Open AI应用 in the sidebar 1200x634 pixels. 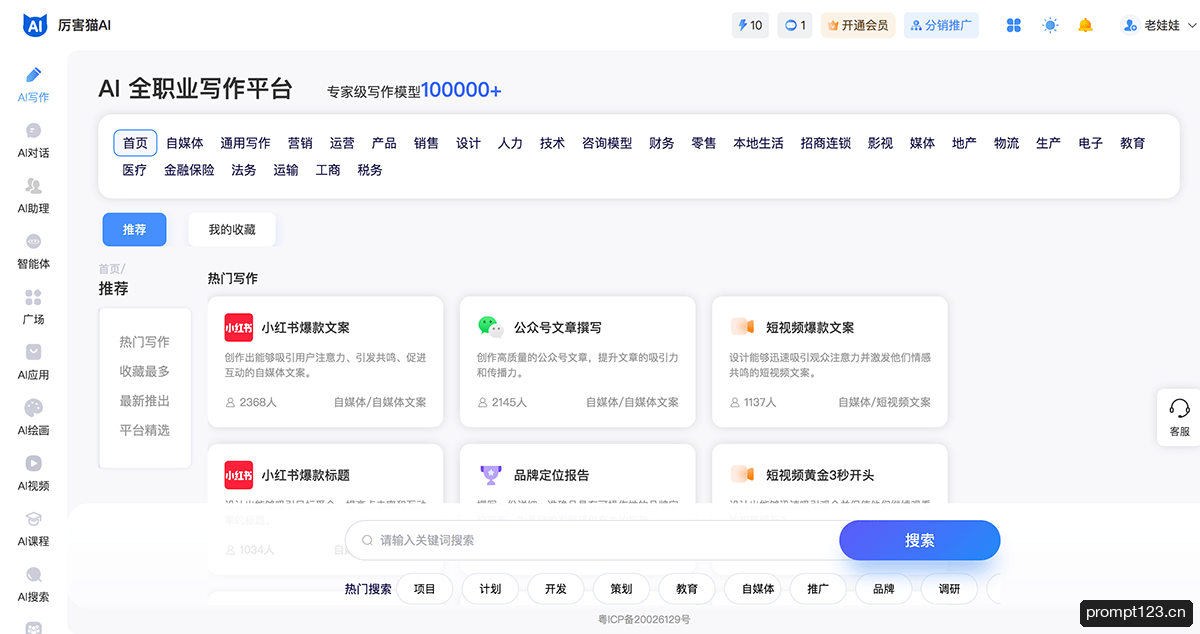tap(33, 363)
